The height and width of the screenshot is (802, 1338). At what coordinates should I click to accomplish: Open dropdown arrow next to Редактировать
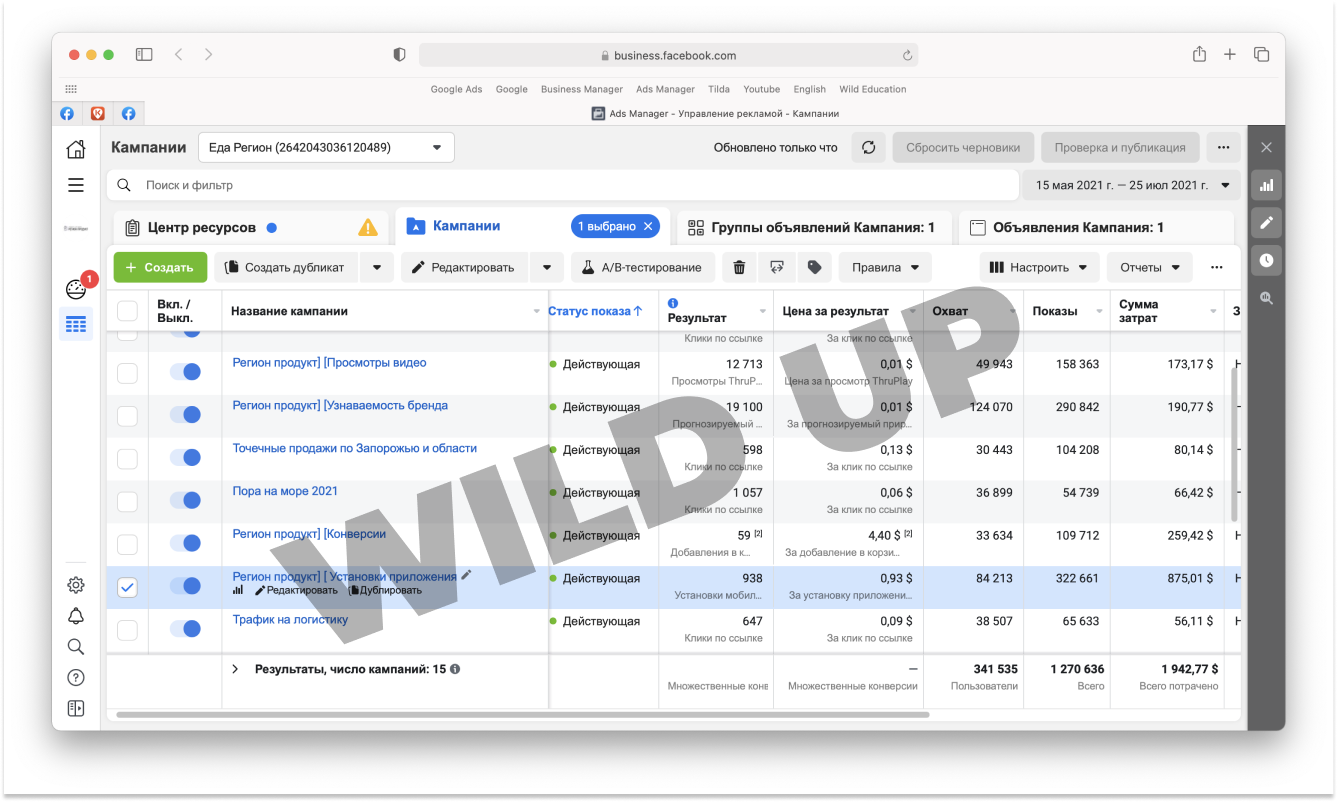(547, 267)
